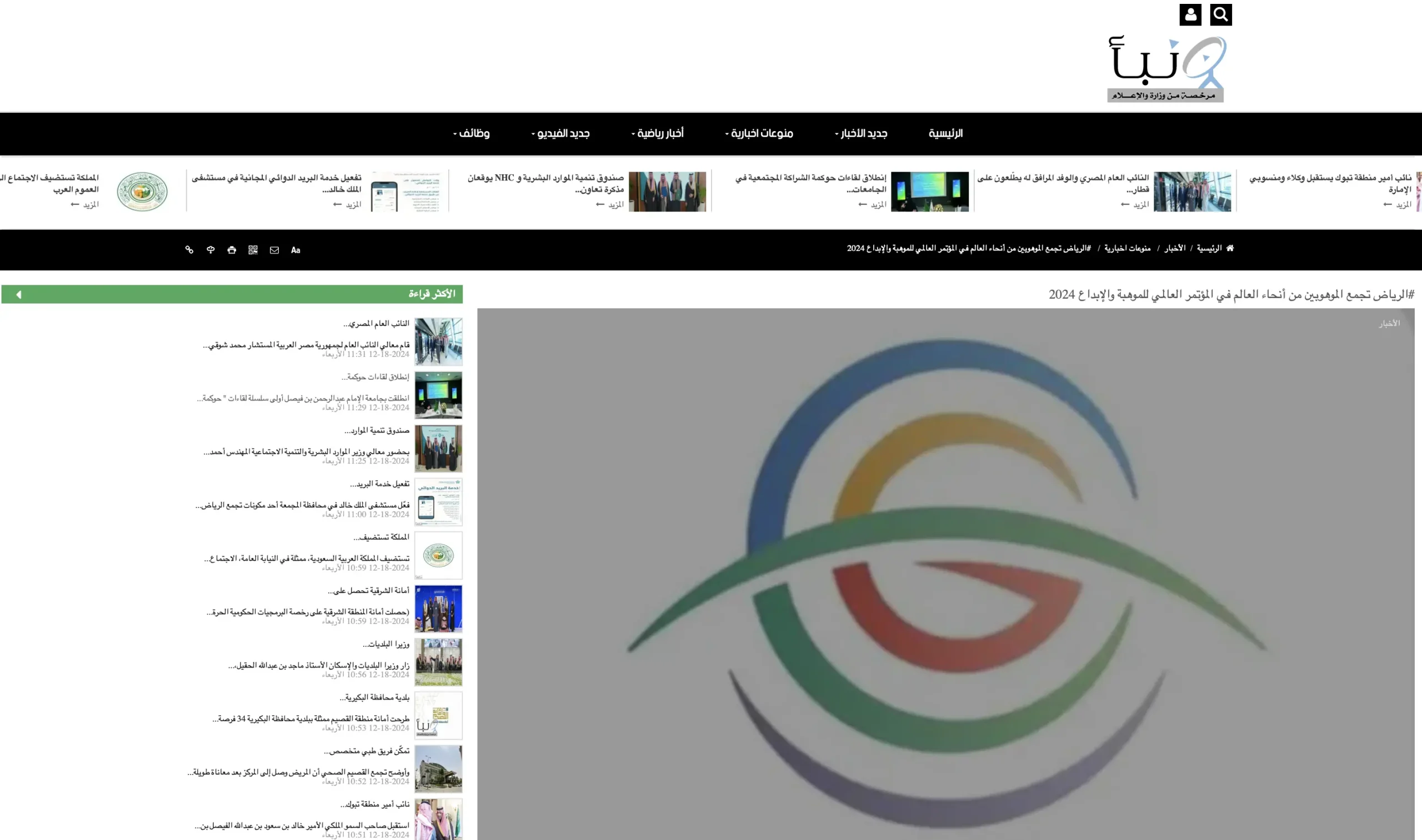The width and height of the screenshot is (1422, 840).
Task: Click the نبأ site logo
Action: tap(1166, 68)
